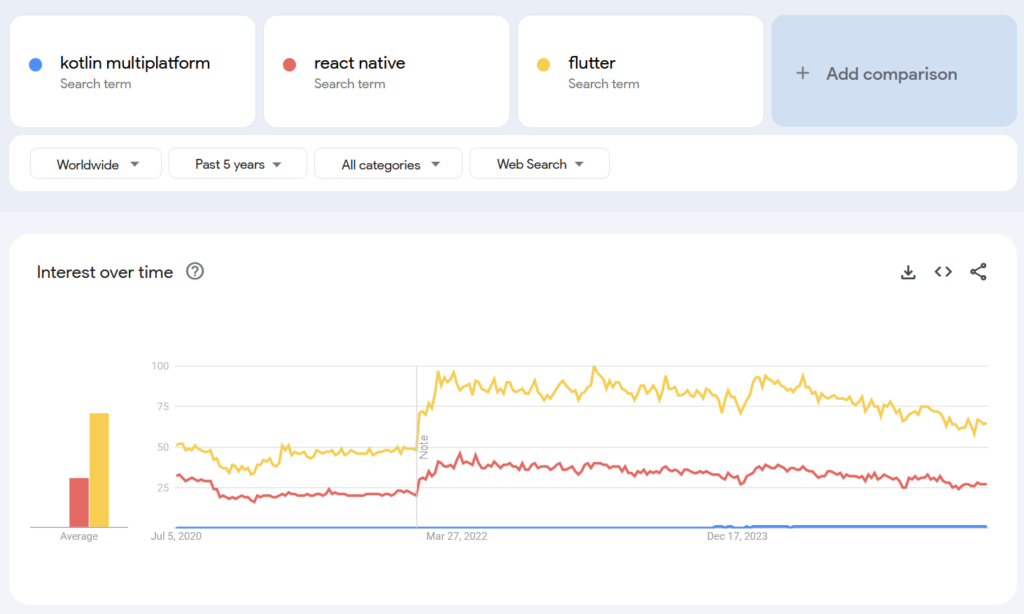Click the Interest over time heading
The image size is (1024, 614).
[104, 272]
